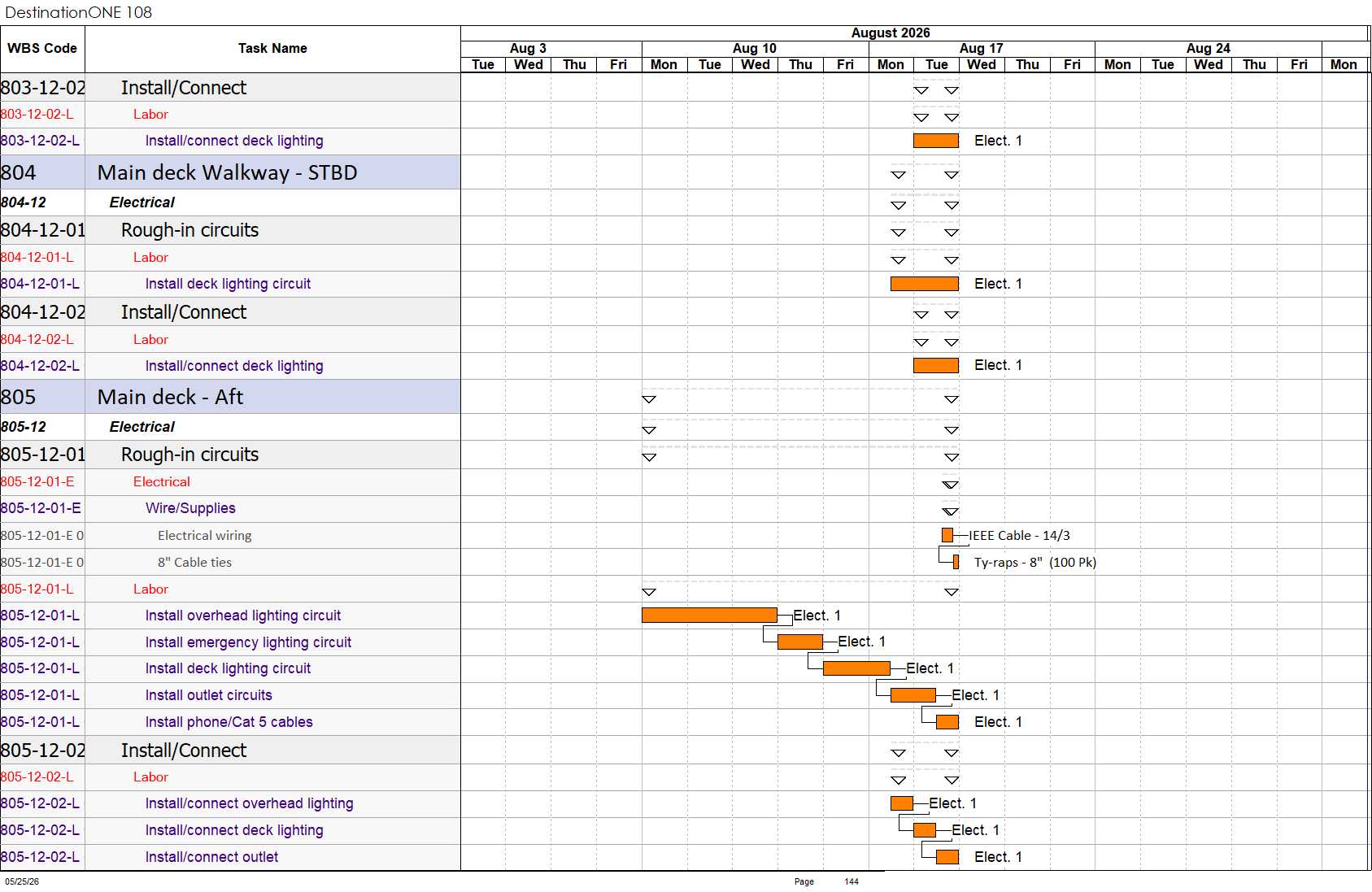Click the orange bar for Install phone/Cat 5 cables
This screenshot has height=892, width=1372.
click(x=947, y=722)
